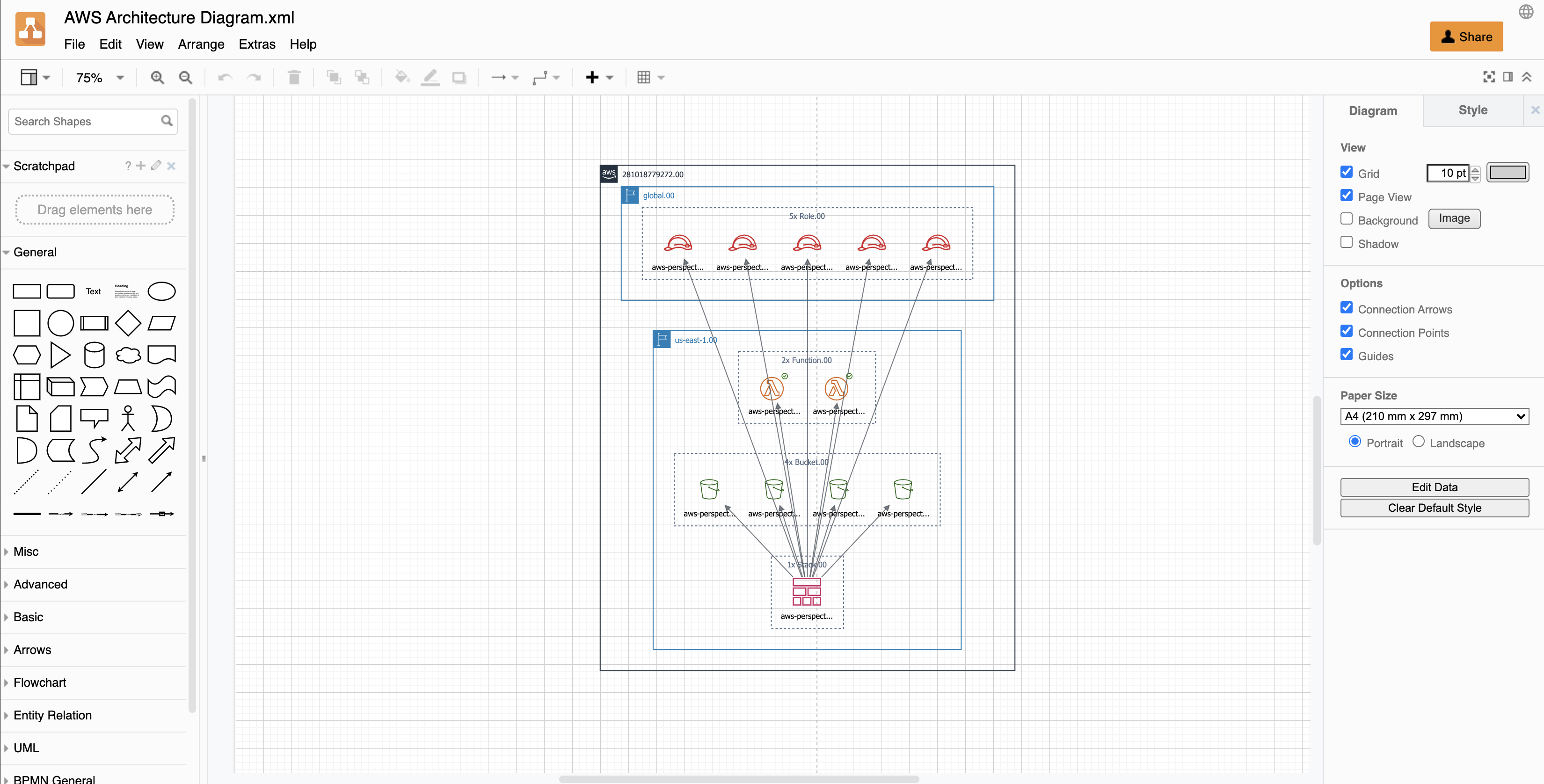
Task: Click the Line Color toolbar icon
Action: tap(430, 77)
